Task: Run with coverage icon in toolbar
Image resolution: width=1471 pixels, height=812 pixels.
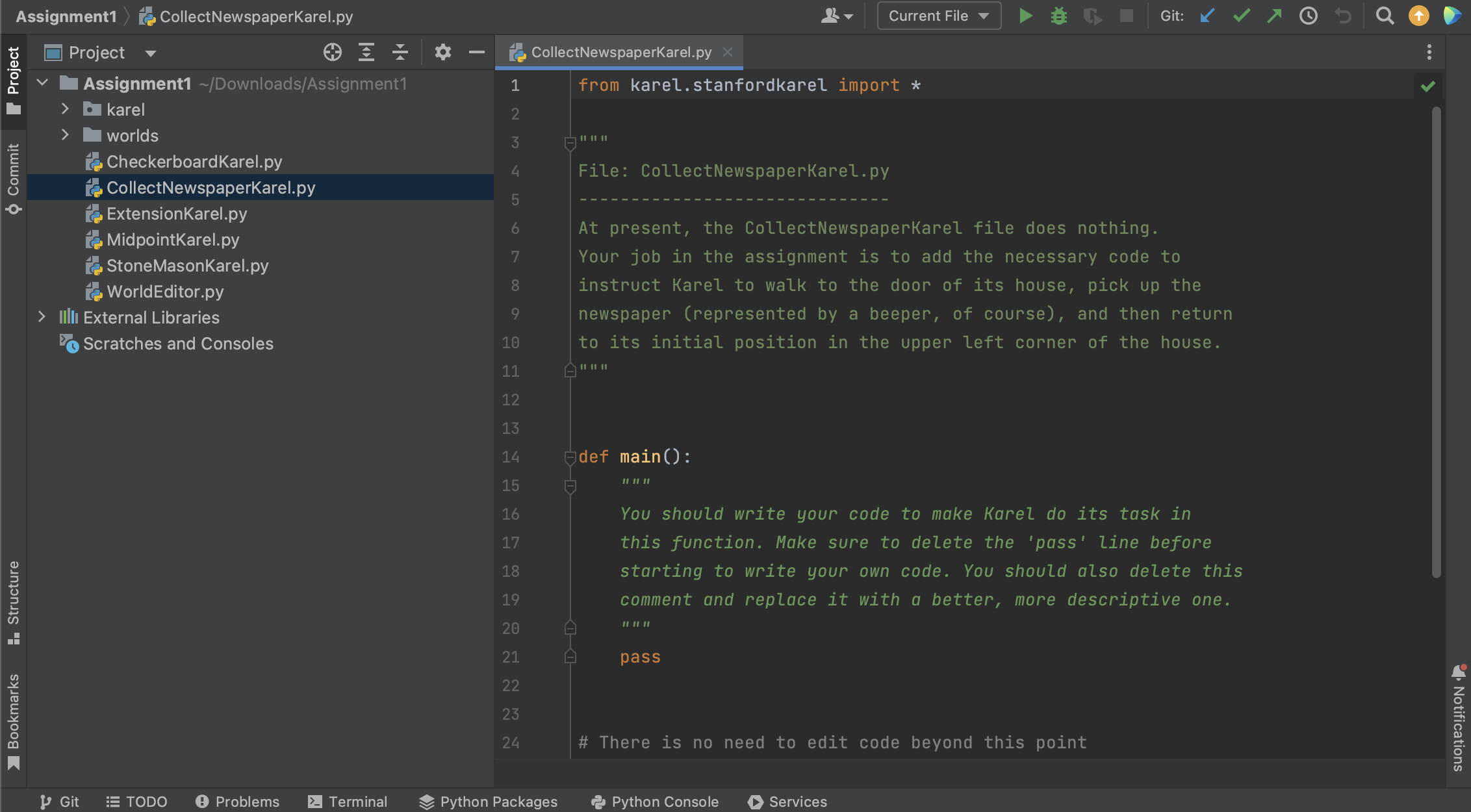Action: [x=1093, y=16]
